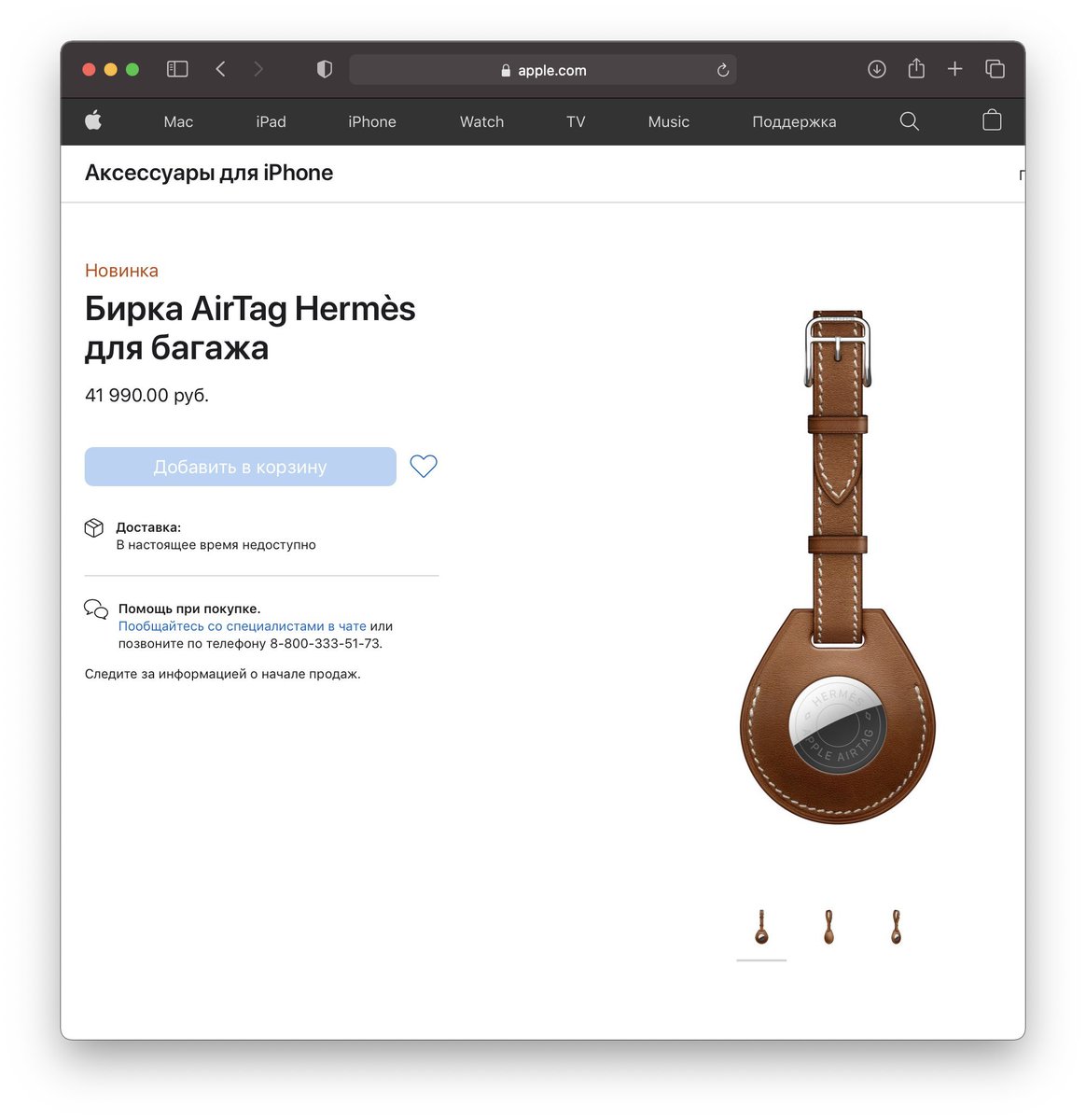Open a new tab with the plus icon
The height and width of the screenshot is (1120, 1086).
[x=954, y=69]
